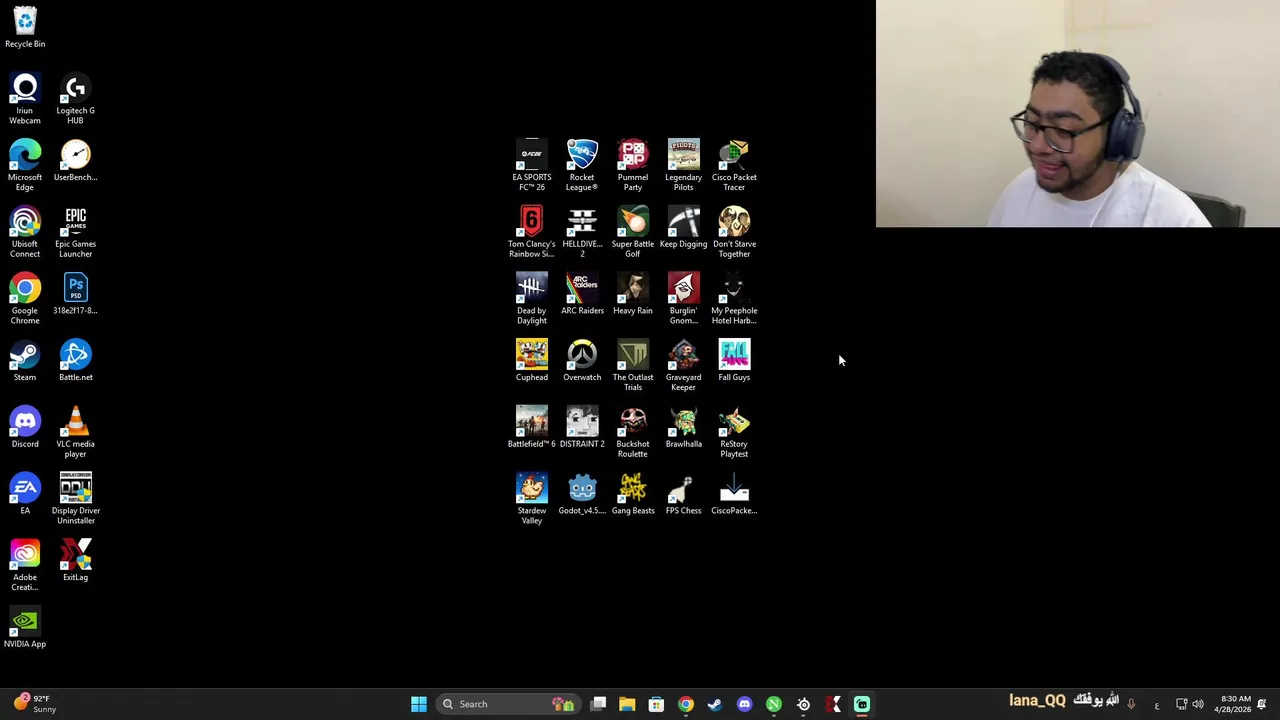
Task: Select the HELLDIVERS 2 desktop icon
Action: click(x=582, y=232)
